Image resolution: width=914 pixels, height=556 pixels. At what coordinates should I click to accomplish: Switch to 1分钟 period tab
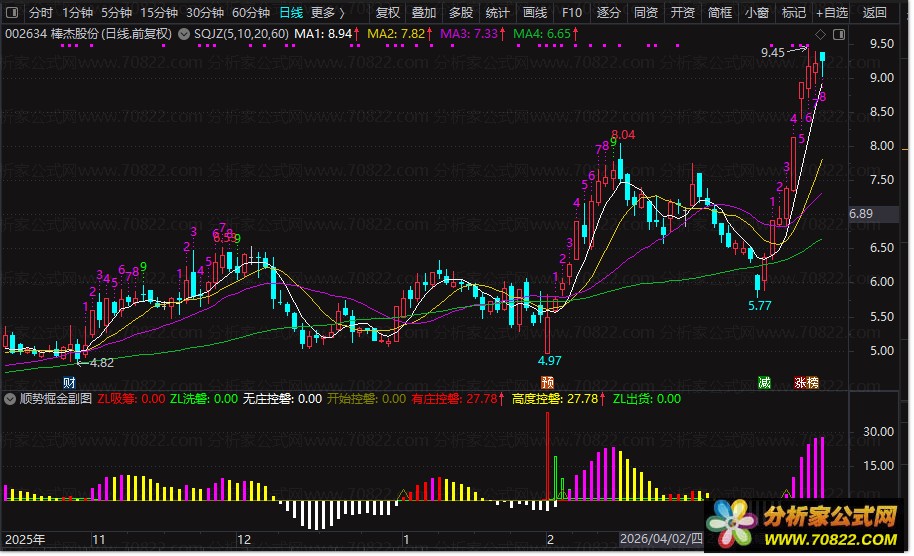click(78, 12)
